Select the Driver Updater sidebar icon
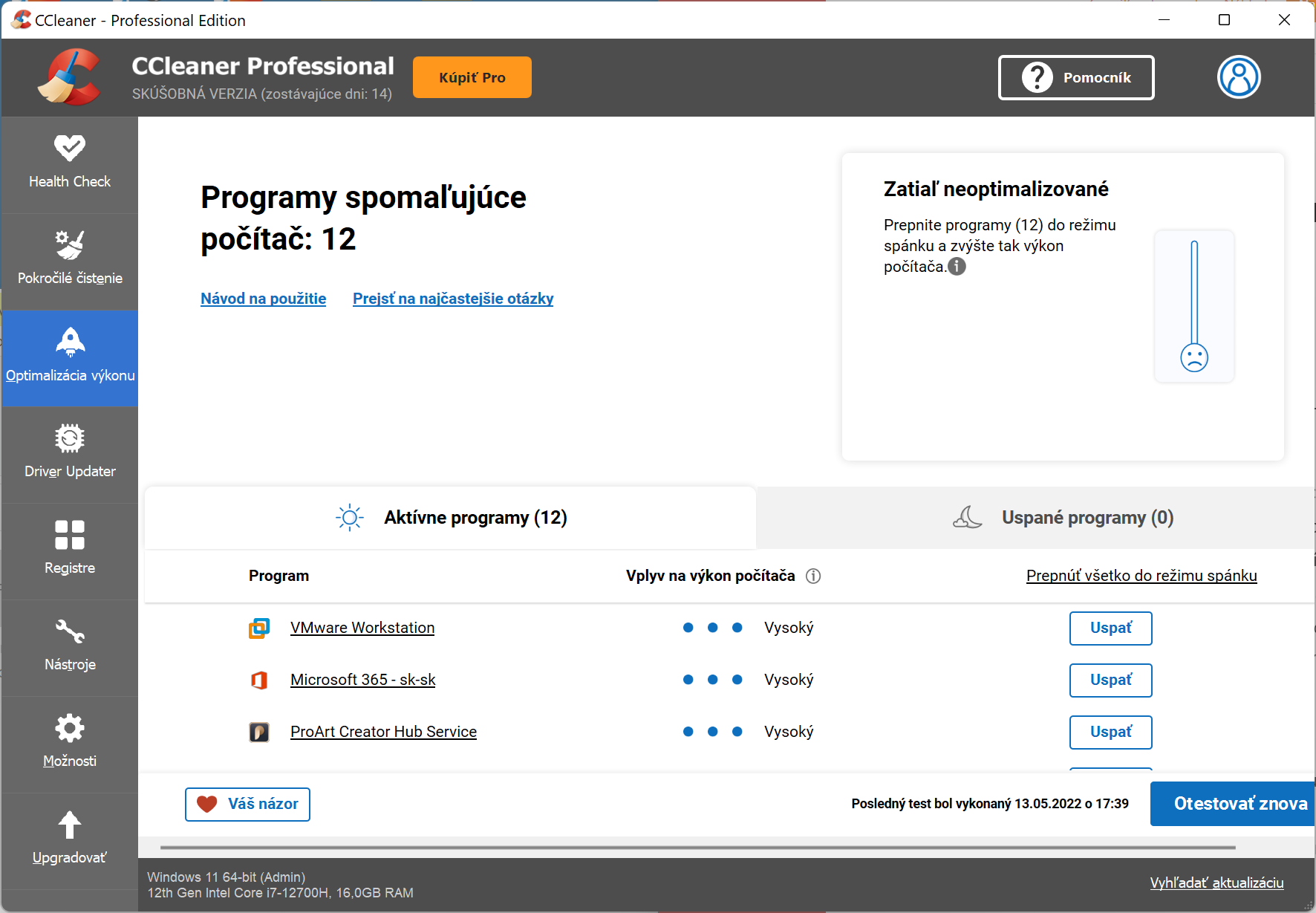The height and width of the screenshot is (913, 1316). (70, 438)
